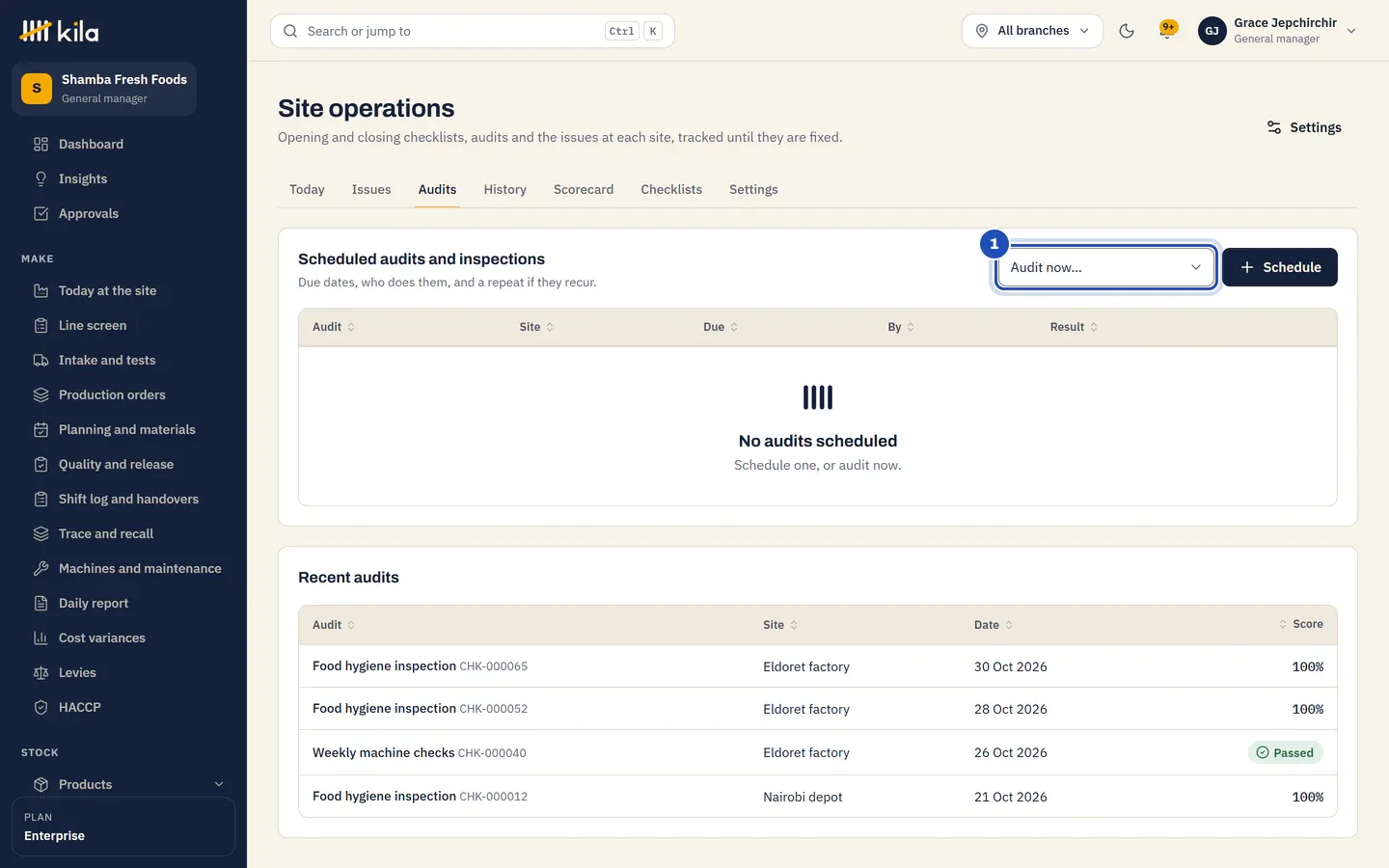Open the All branches dropdown
Image resolution: width=1389 pixels, height=868 pixels.
pyautogui.click(x=1032, y=31)
